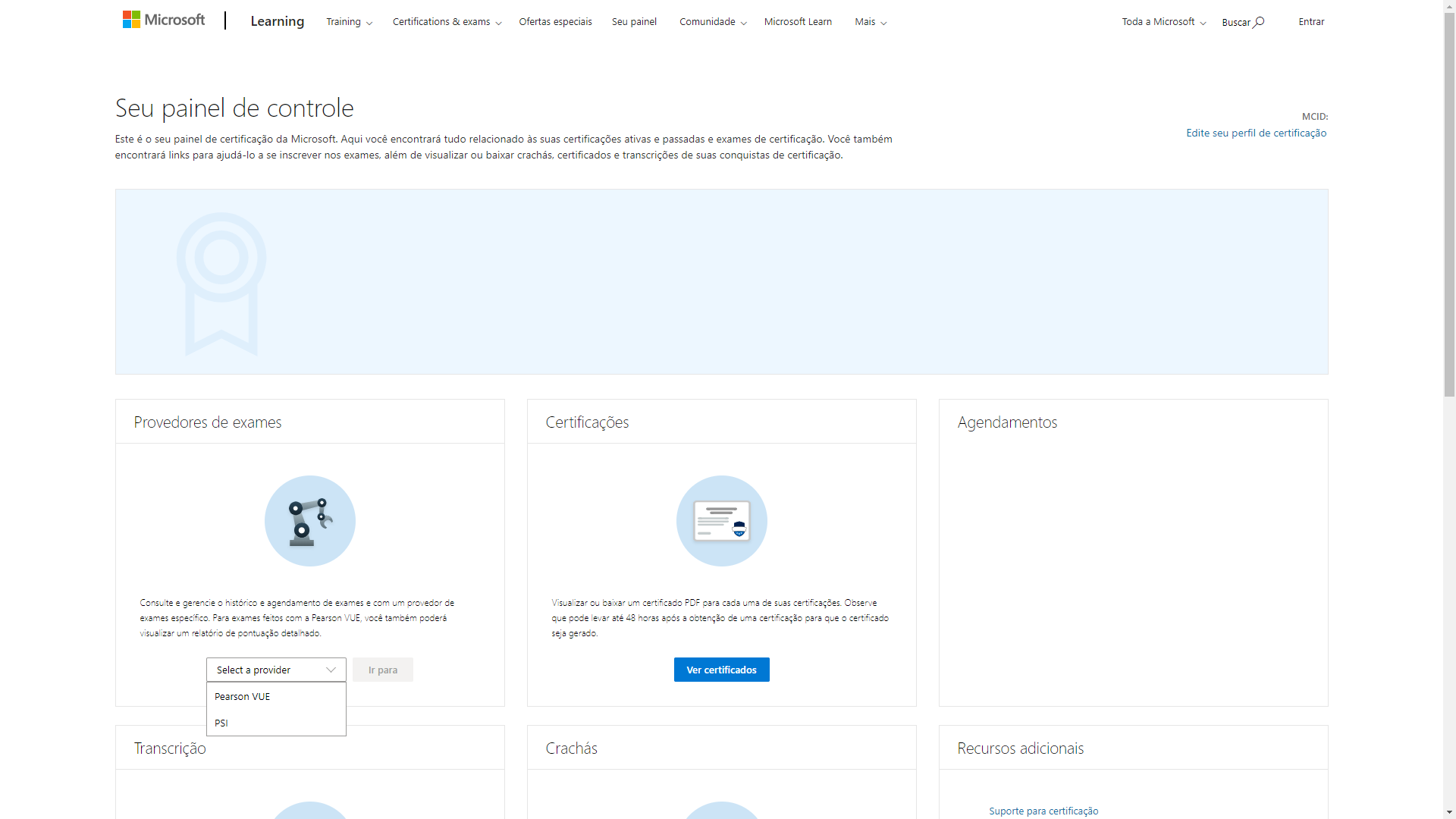Click the Learning site title
The width and height of the screenshot is (1456, 819).
(278, 21)
